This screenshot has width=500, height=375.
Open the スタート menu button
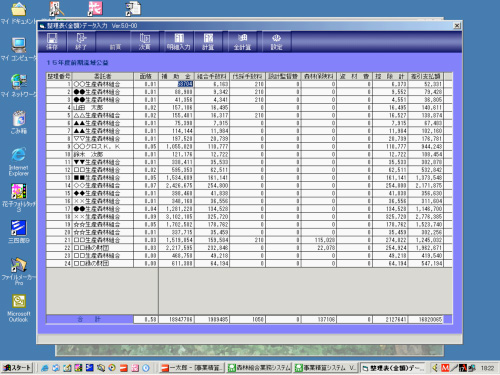17,368
